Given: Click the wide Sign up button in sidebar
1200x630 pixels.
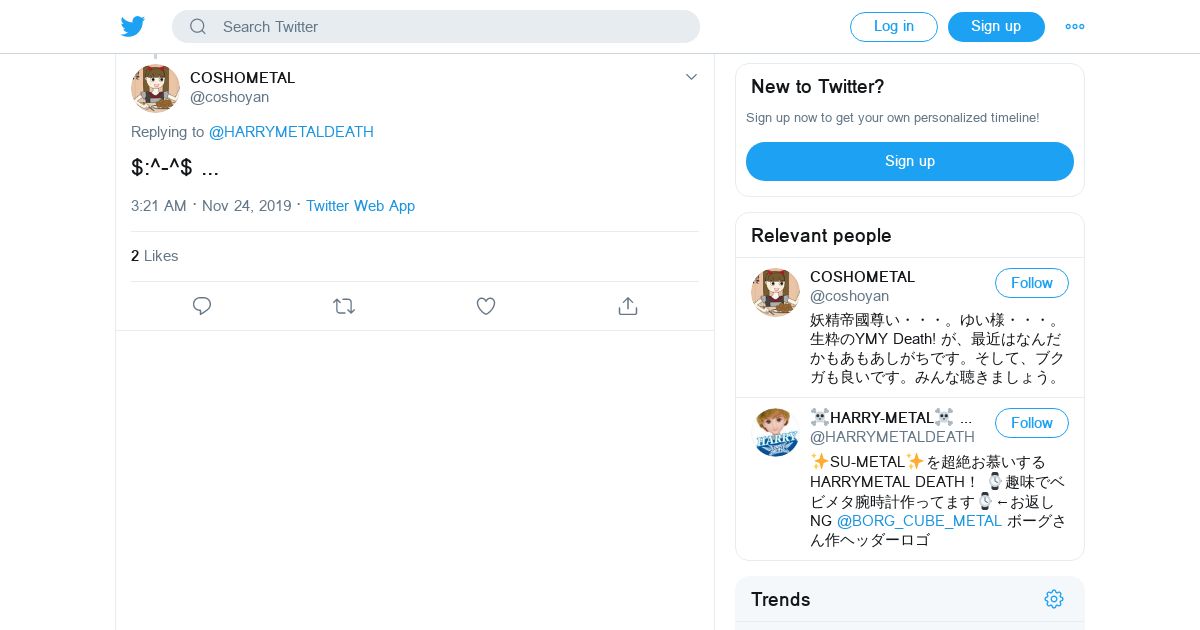Looking at the screenshot, I should pos(909,161).
